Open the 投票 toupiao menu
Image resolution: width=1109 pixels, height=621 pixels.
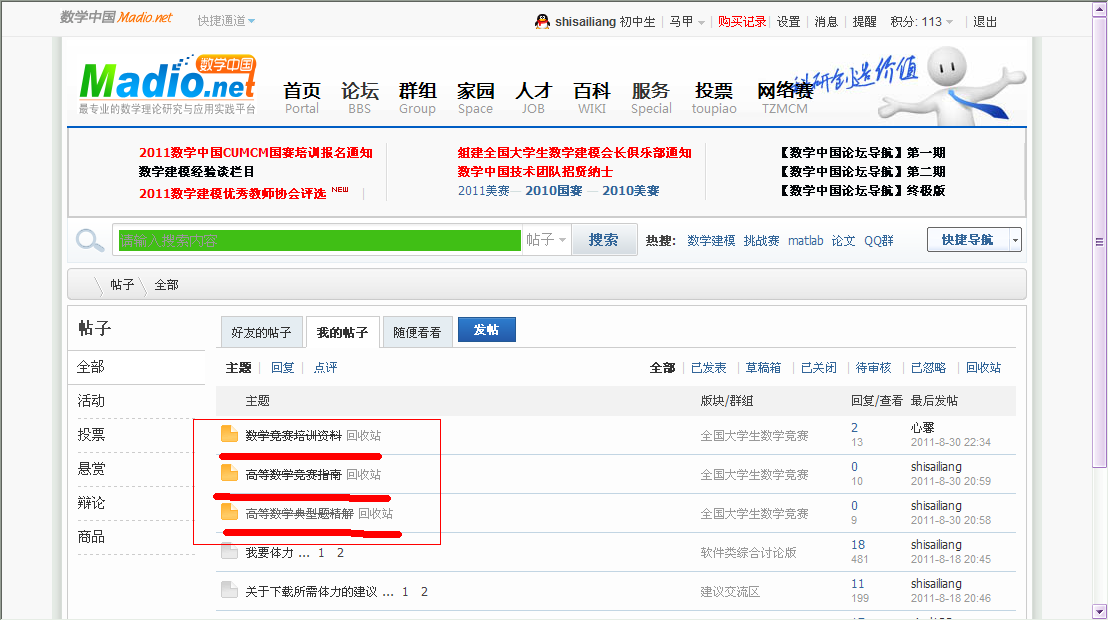coord(714,98)
